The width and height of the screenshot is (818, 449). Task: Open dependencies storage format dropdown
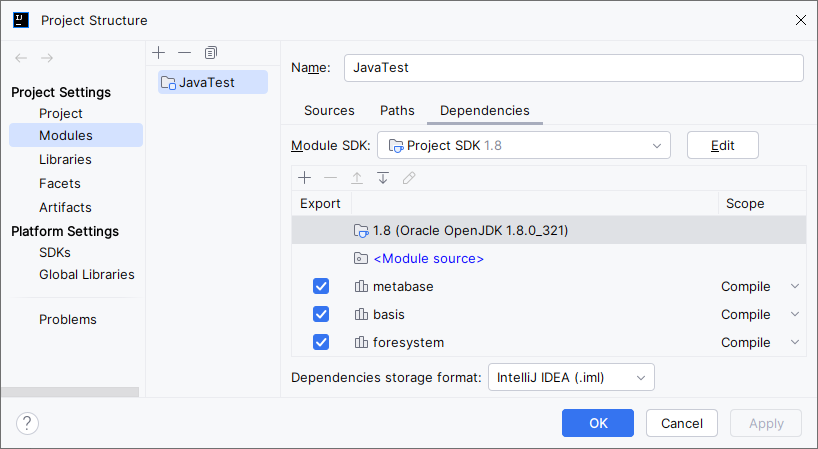[x=571, y=377]
